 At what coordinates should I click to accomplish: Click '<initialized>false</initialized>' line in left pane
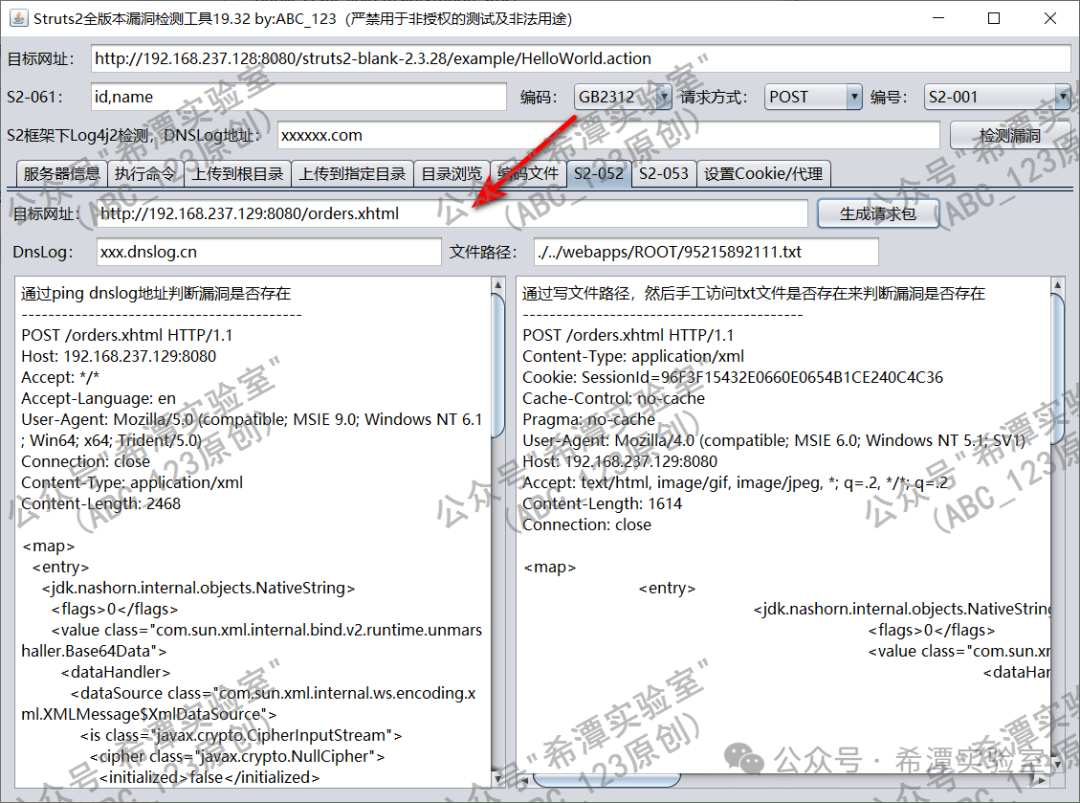point(209,778)
